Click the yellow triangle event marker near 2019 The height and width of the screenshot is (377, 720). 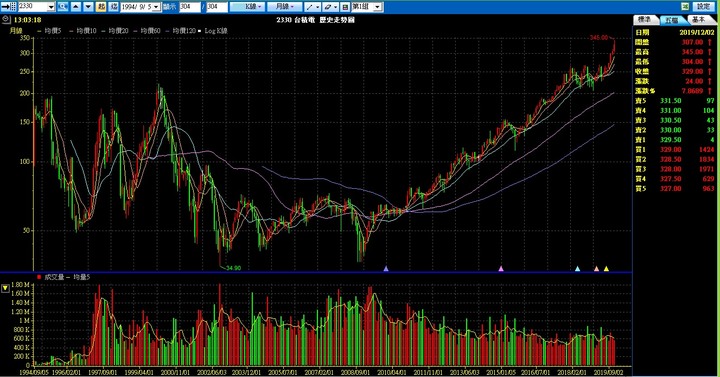pyautogui.click(x=606, y=269)
